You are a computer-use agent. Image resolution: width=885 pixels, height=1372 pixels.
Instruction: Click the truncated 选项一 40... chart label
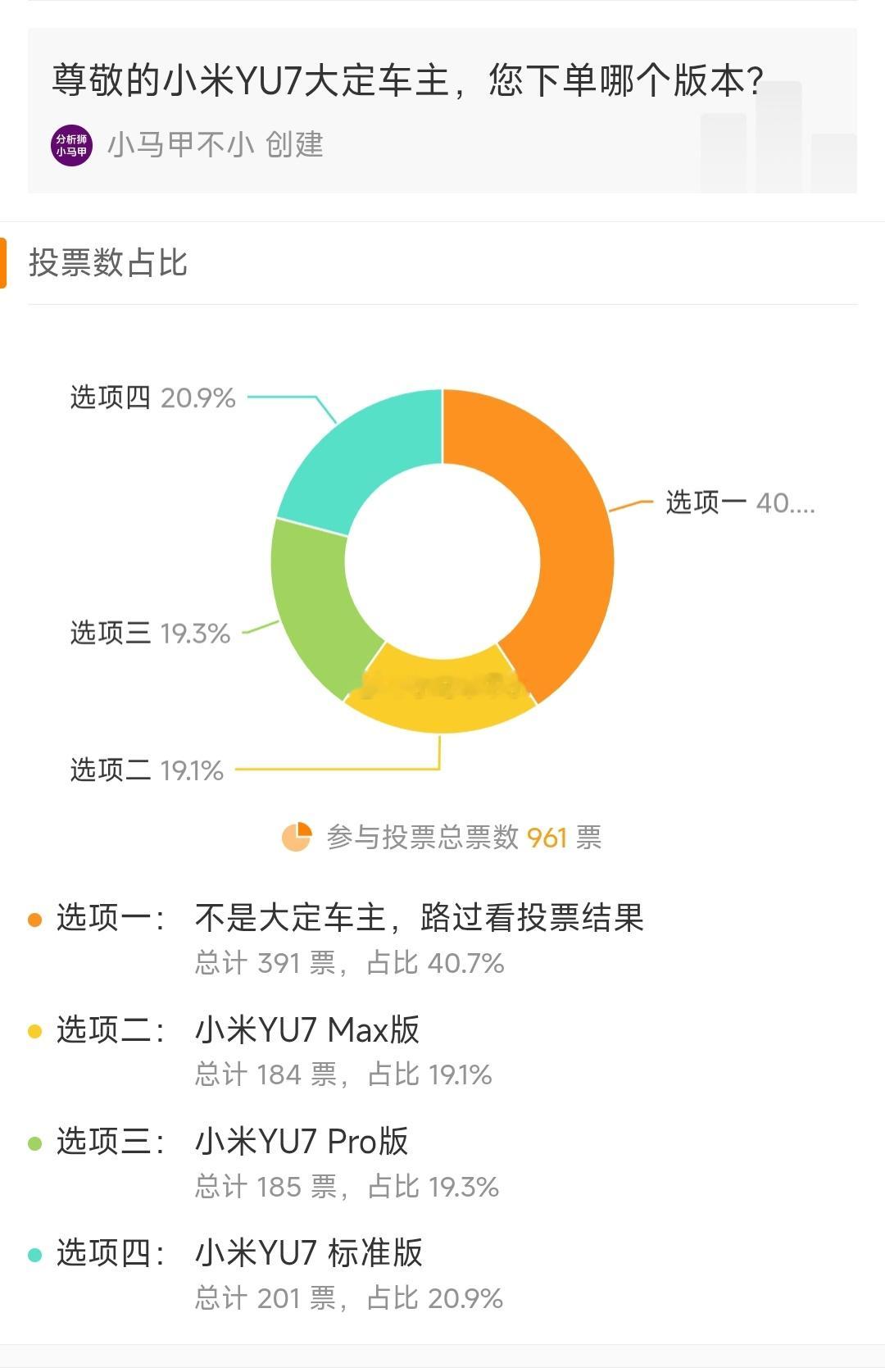tap(740, 502)
